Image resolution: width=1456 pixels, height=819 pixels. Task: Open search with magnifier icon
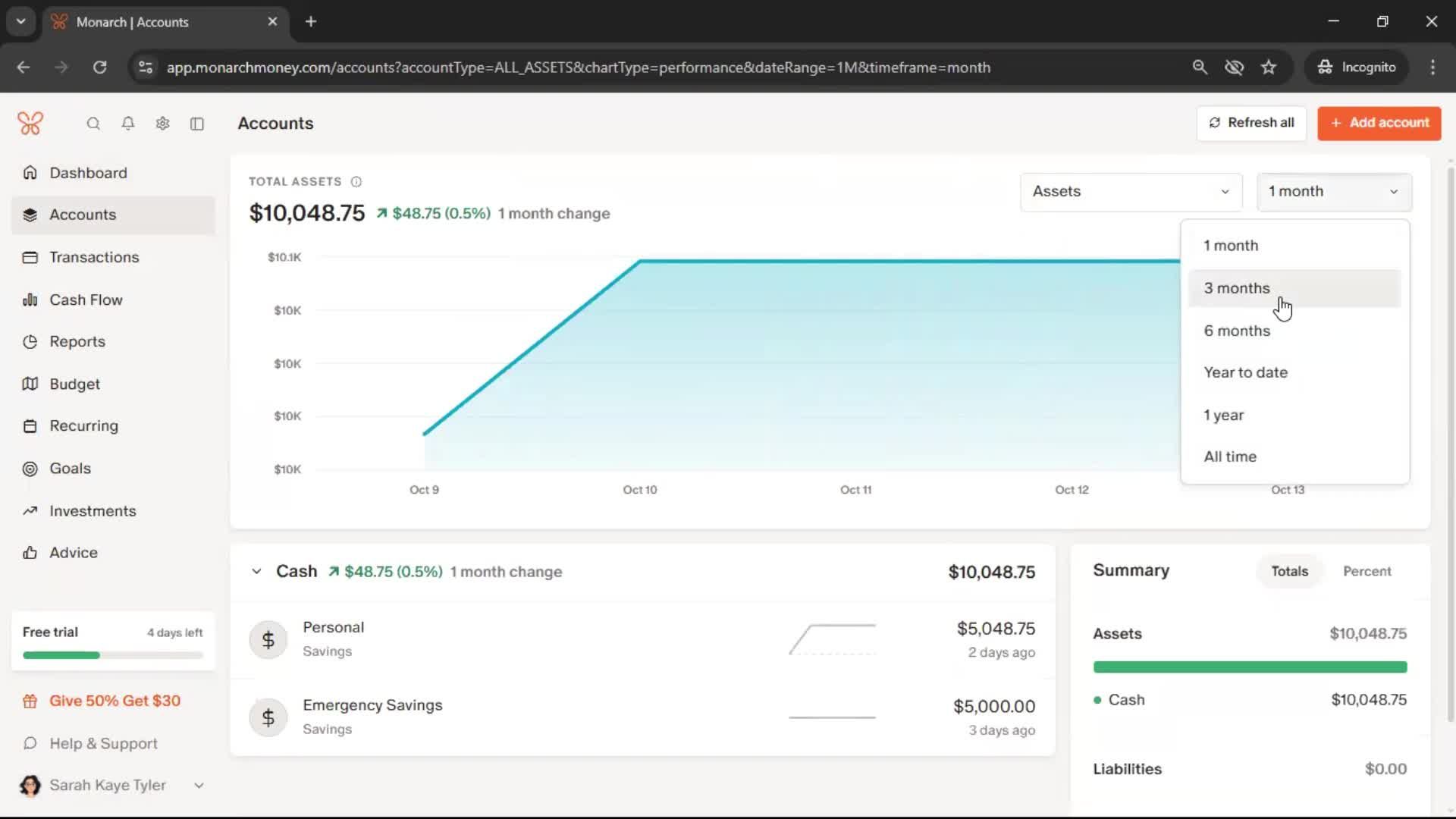pyautogui.click(x=93, y=124)
